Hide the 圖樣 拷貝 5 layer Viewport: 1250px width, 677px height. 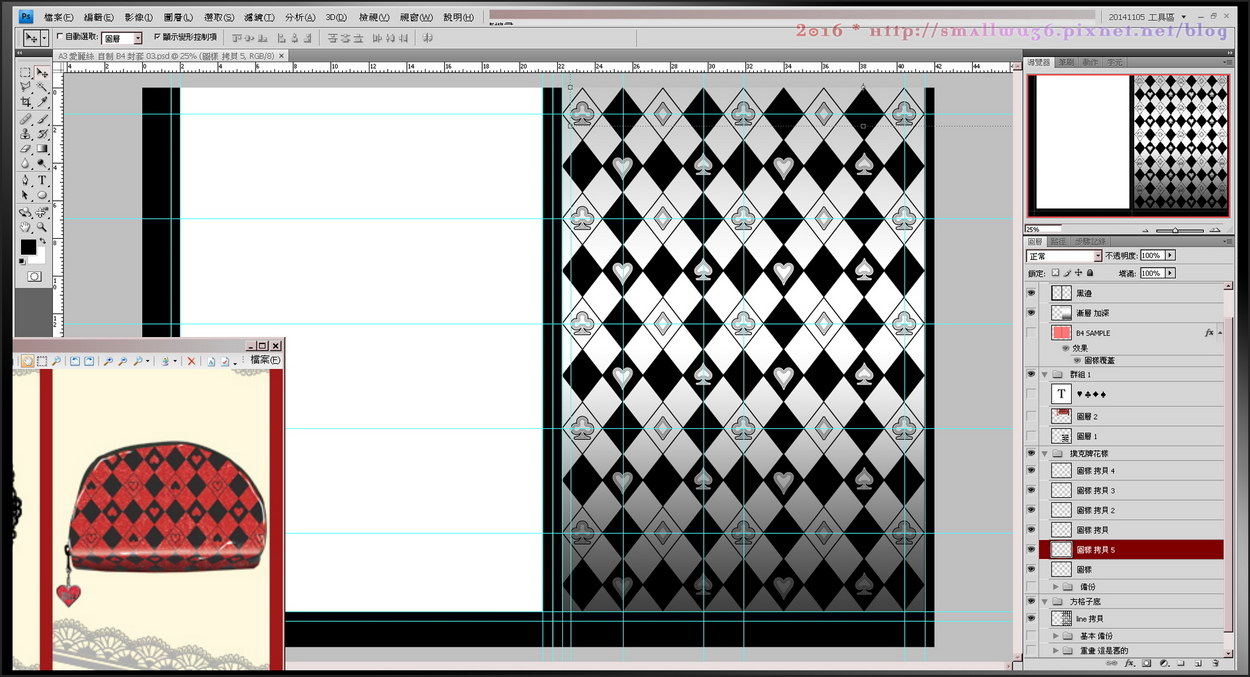pyautogui.click(x=1033, y=550)
